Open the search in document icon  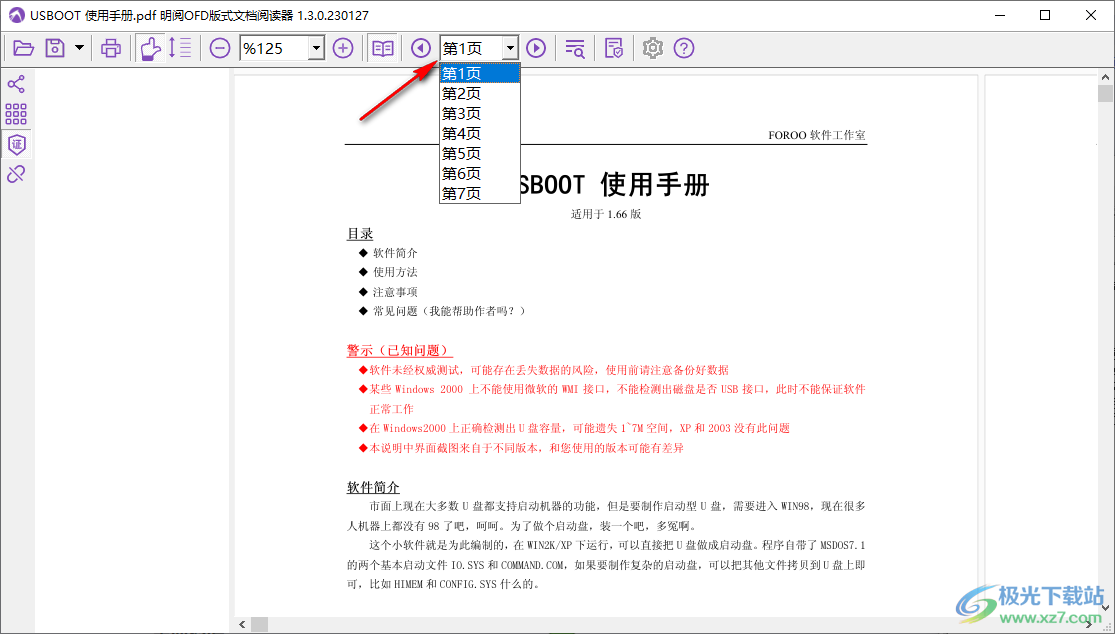coord(575,48)
